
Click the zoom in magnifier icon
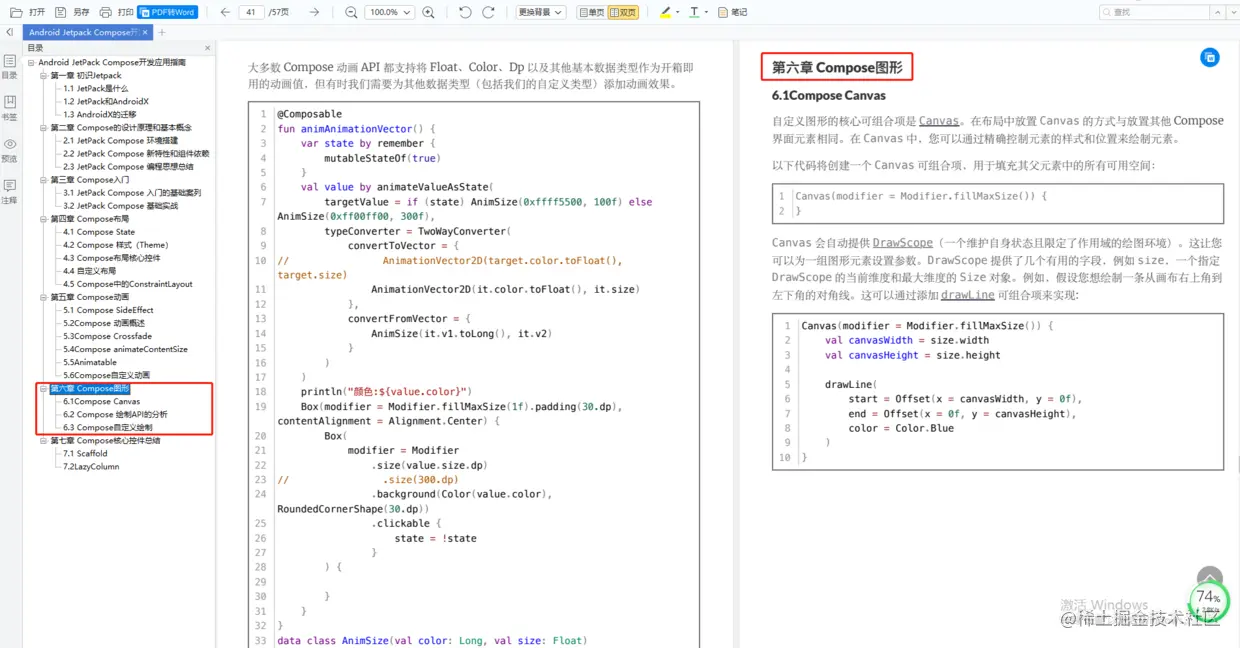(x=428, y=12)
